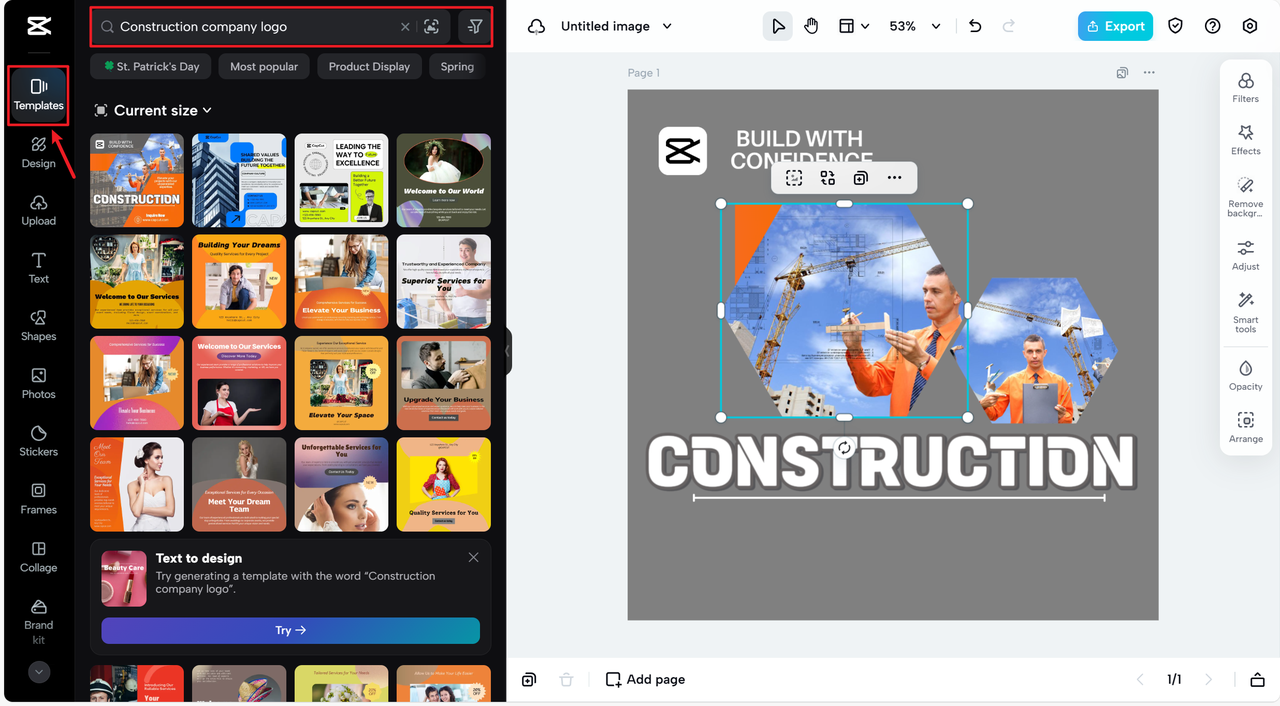
Task: Open the Filters tool
Action: [1246, 87]
